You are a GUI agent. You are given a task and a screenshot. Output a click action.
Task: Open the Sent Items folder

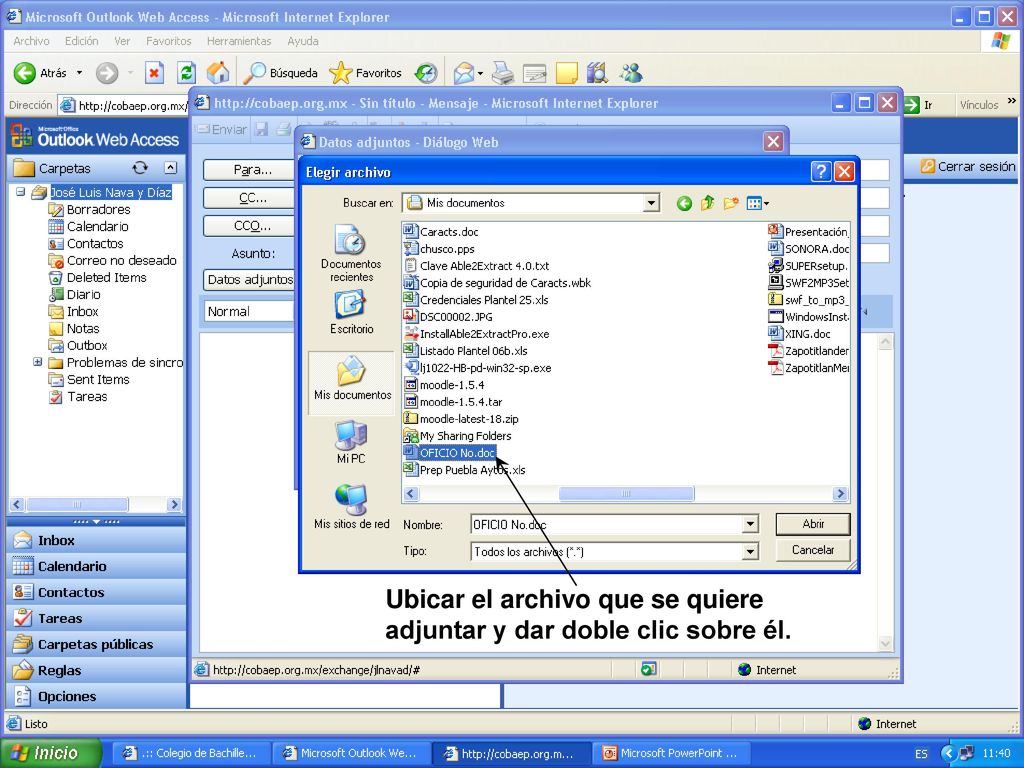(89, 379)
